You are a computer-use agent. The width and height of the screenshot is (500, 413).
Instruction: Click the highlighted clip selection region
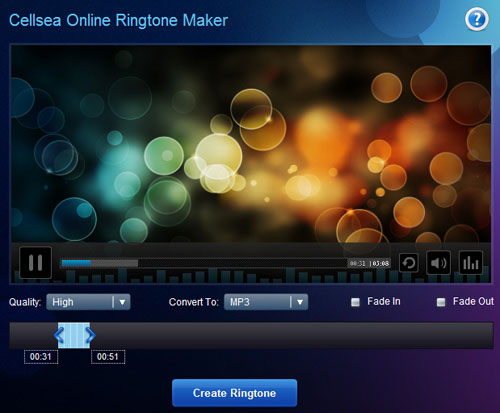click(x=74, y=335)
